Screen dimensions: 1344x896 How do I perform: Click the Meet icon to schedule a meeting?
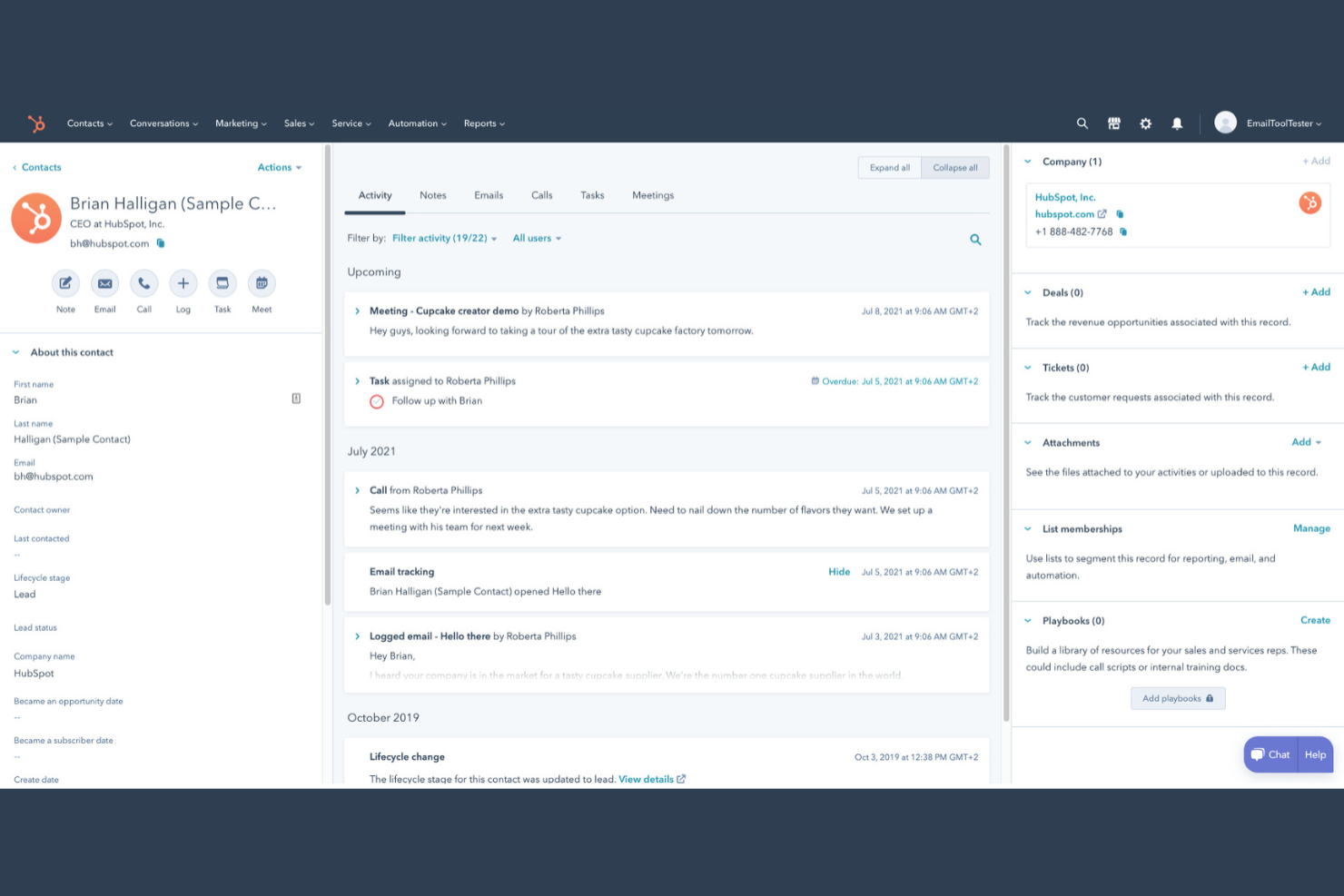(262, 283)
